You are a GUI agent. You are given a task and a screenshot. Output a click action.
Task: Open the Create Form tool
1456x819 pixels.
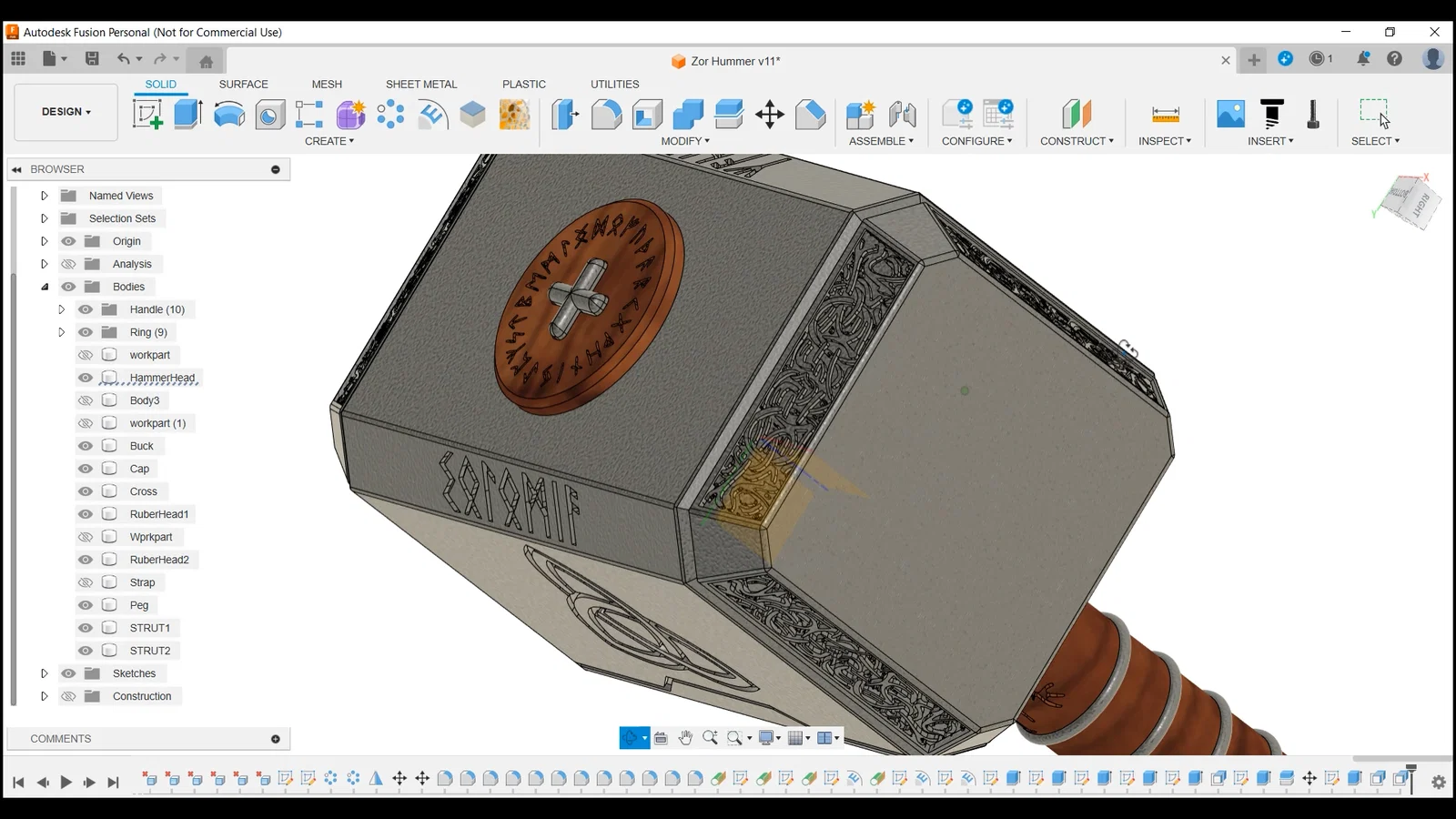[x=350, y=115]
